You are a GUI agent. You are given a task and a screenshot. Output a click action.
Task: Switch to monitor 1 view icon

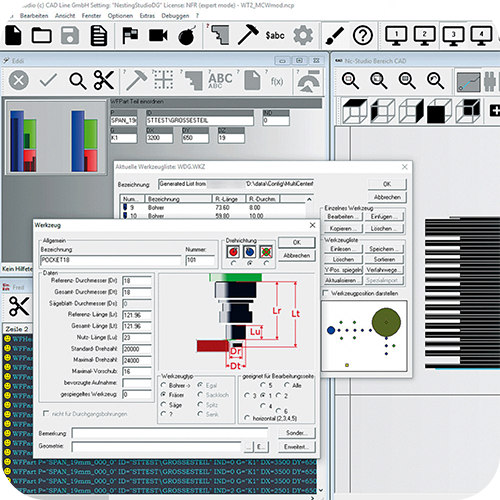pos(396,35)
